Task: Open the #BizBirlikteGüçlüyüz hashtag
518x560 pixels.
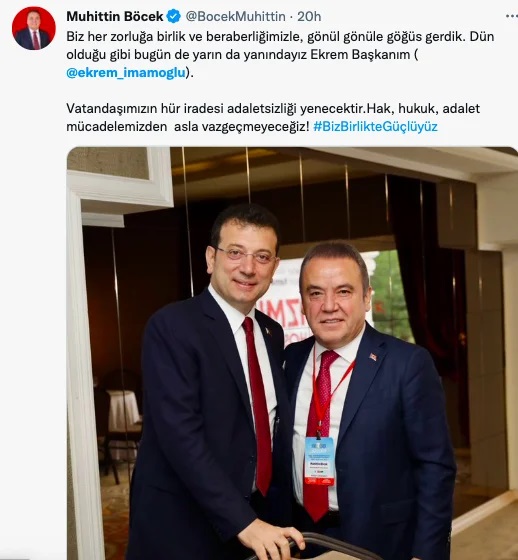Action: pos(375,126)
